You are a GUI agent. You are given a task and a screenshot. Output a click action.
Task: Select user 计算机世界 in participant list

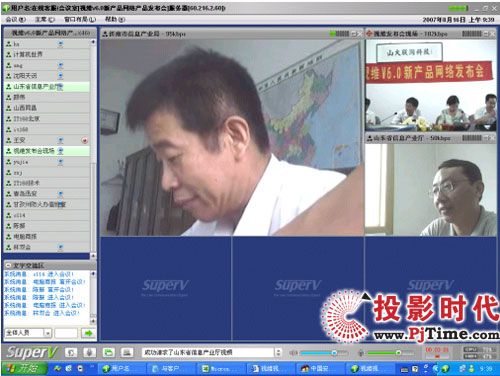point(47,54)
